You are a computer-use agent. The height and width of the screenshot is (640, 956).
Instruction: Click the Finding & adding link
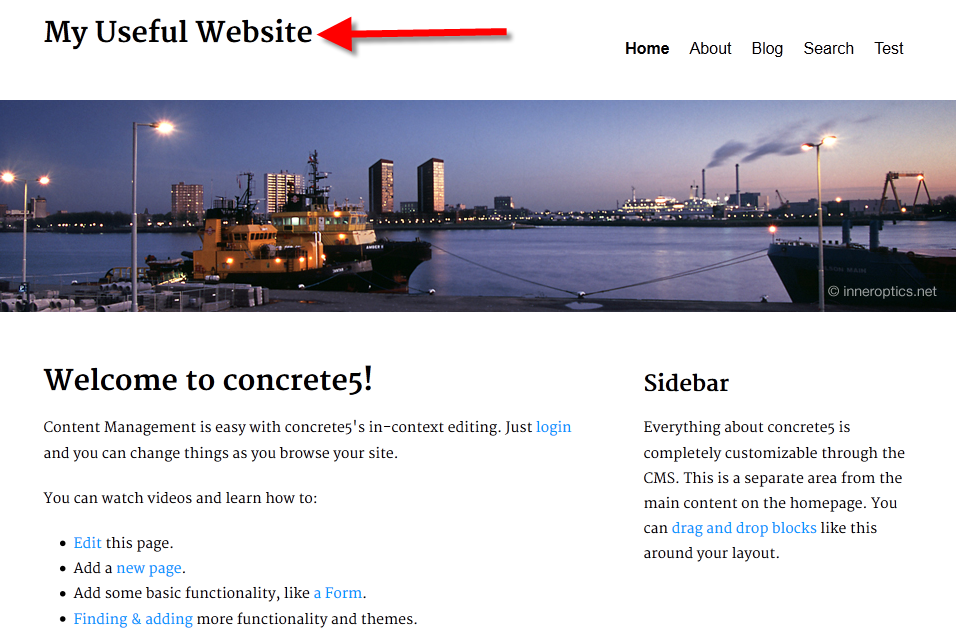coord(133,619)
